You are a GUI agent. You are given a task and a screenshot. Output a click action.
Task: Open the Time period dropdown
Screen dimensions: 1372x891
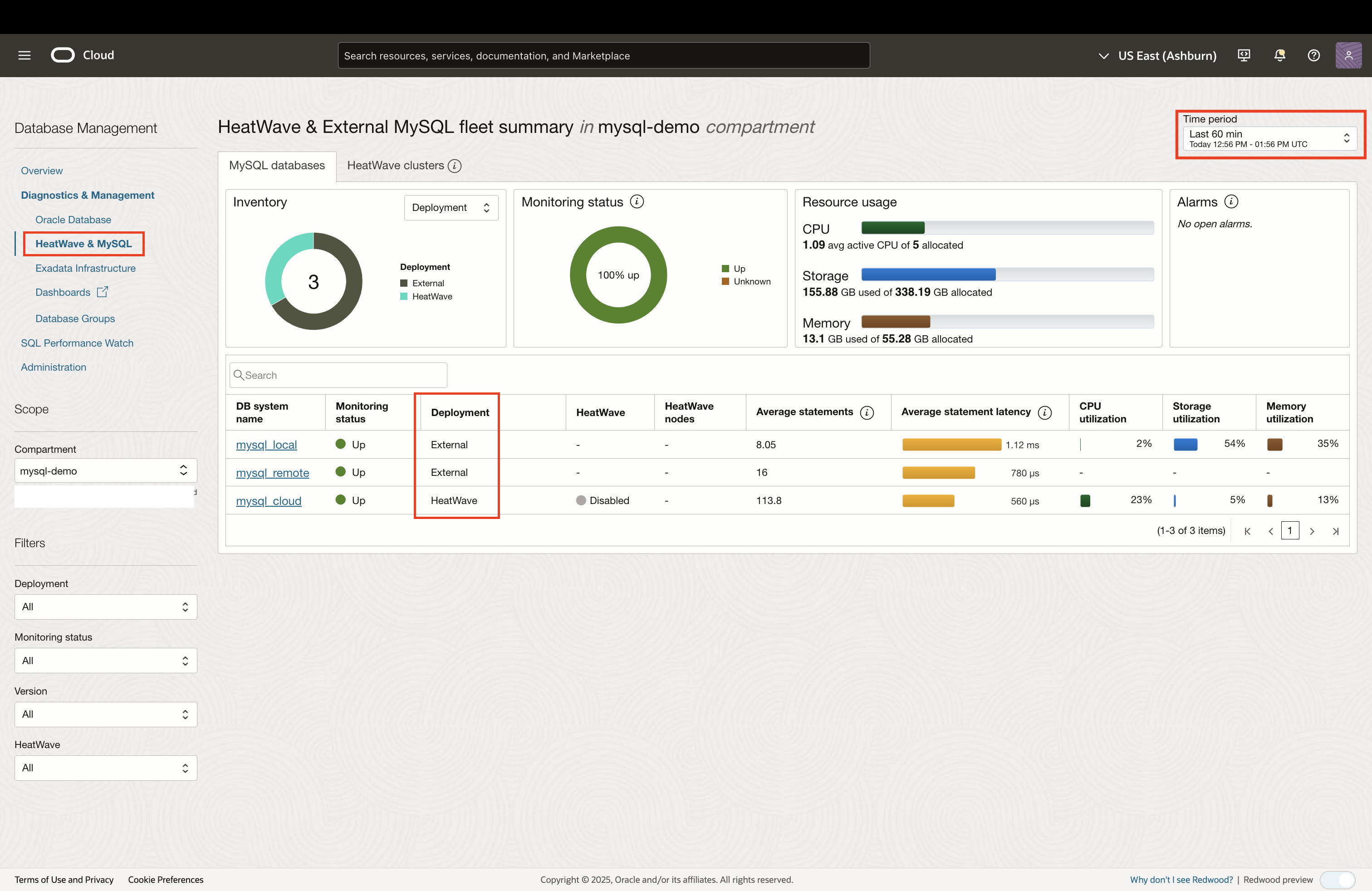(x=1269, y=138)
